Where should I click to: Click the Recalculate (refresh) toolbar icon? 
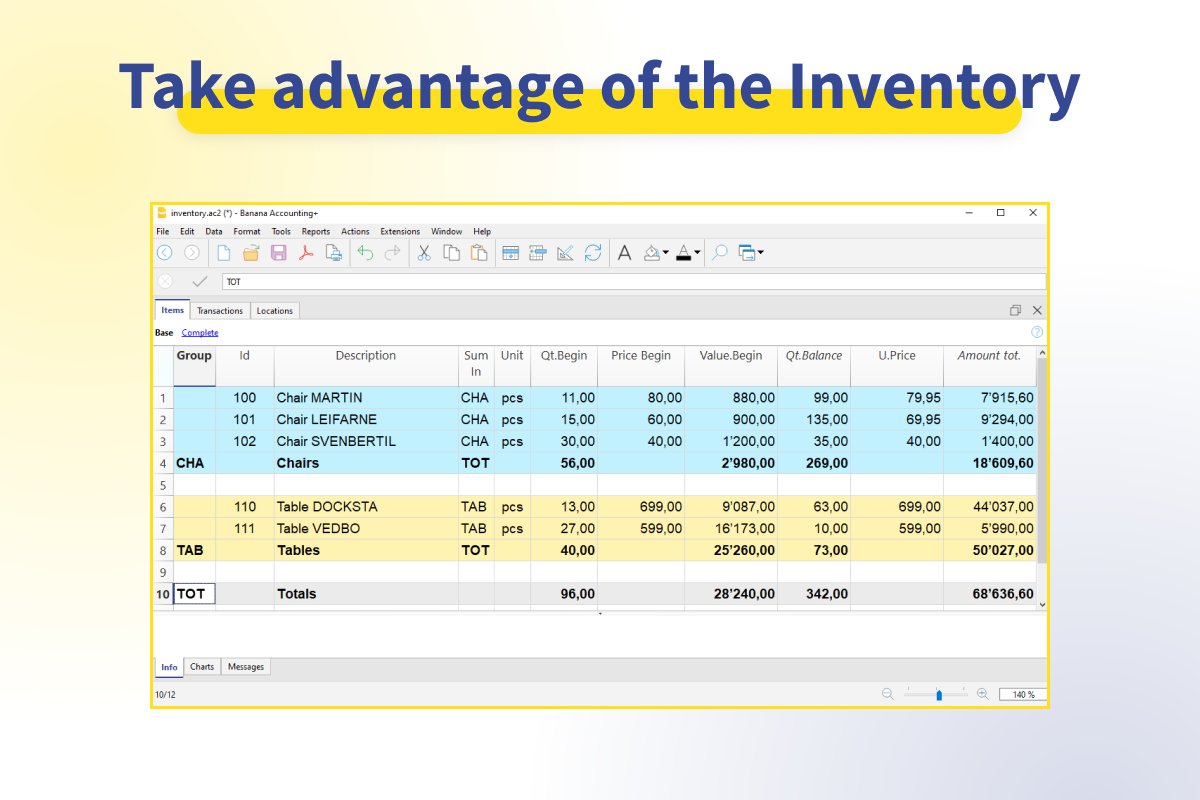593,252
